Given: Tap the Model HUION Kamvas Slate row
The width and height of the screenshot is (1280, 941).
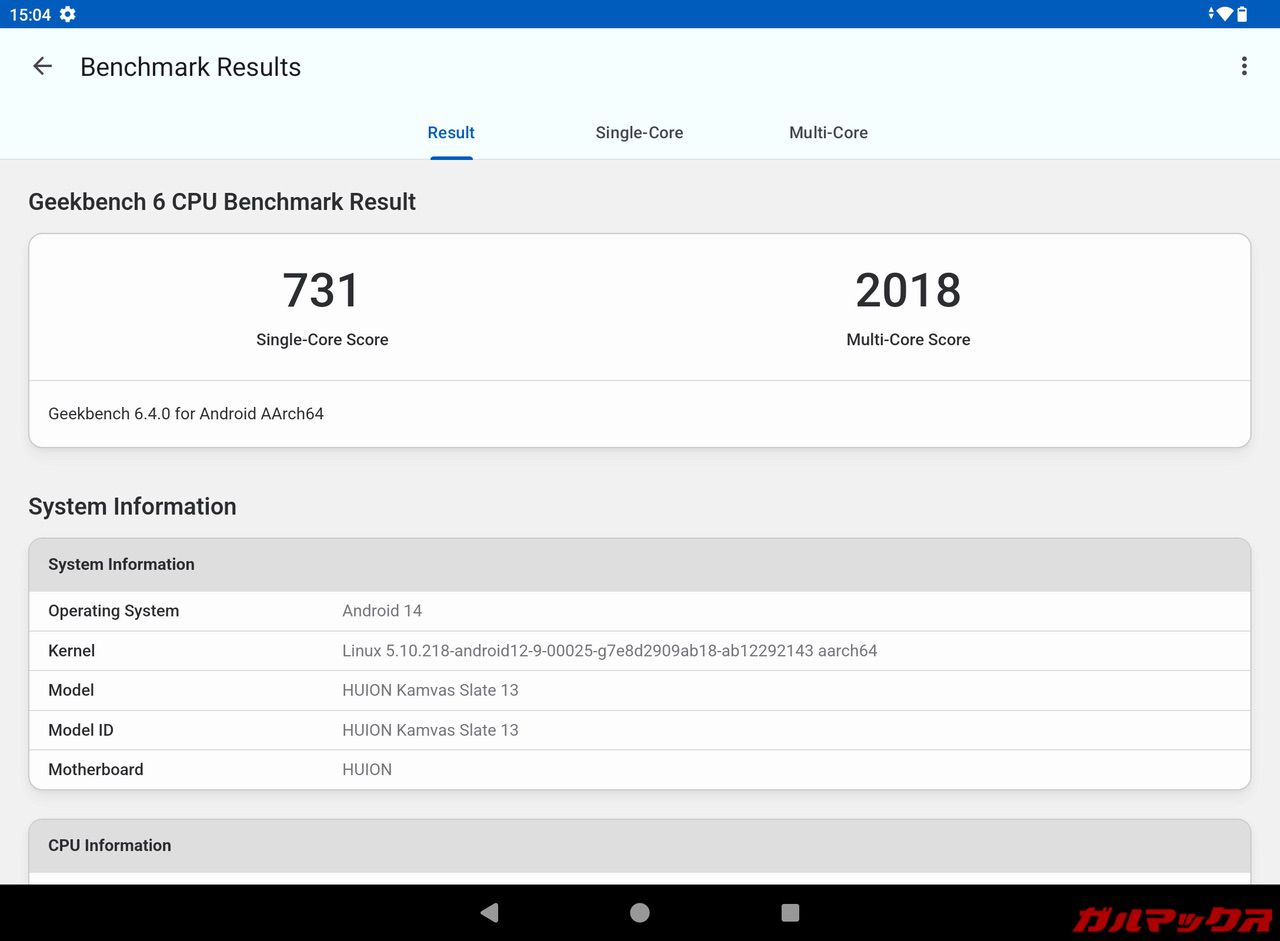Looking at the screenshot, I should [x=639, y=690].
